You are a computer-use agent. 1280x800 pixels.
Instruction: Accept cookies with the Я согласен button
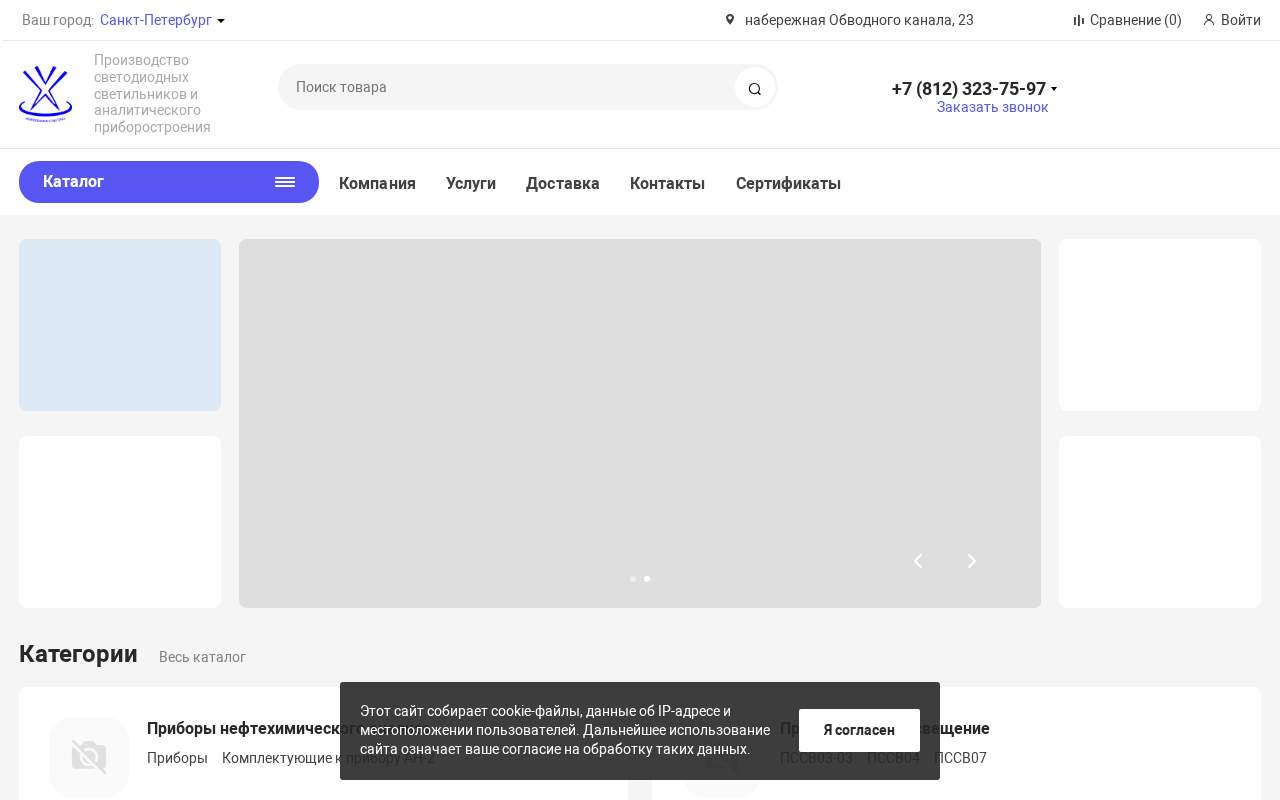coord(859,730)
